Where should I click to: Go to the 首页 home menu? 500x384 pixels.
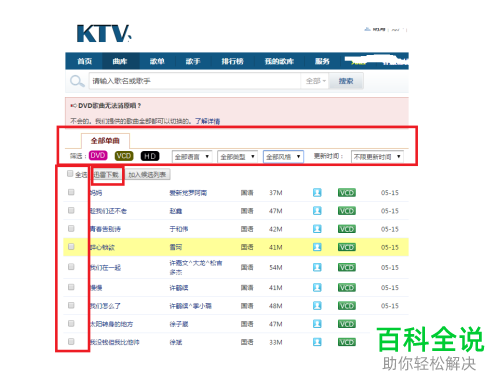[85, 61]
